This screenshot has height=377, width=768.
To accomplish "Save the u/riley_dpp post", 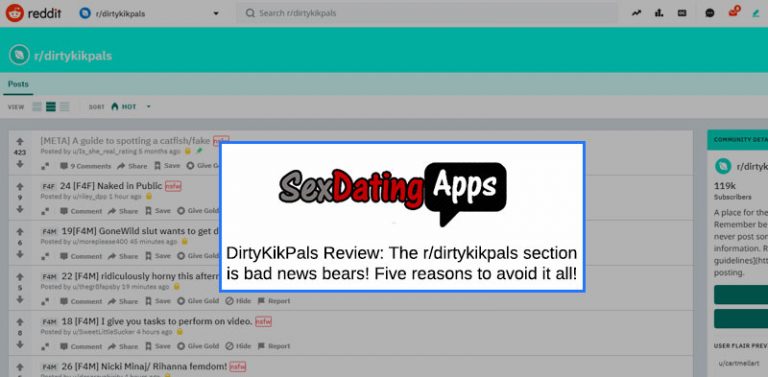I will tap(157, 211).
